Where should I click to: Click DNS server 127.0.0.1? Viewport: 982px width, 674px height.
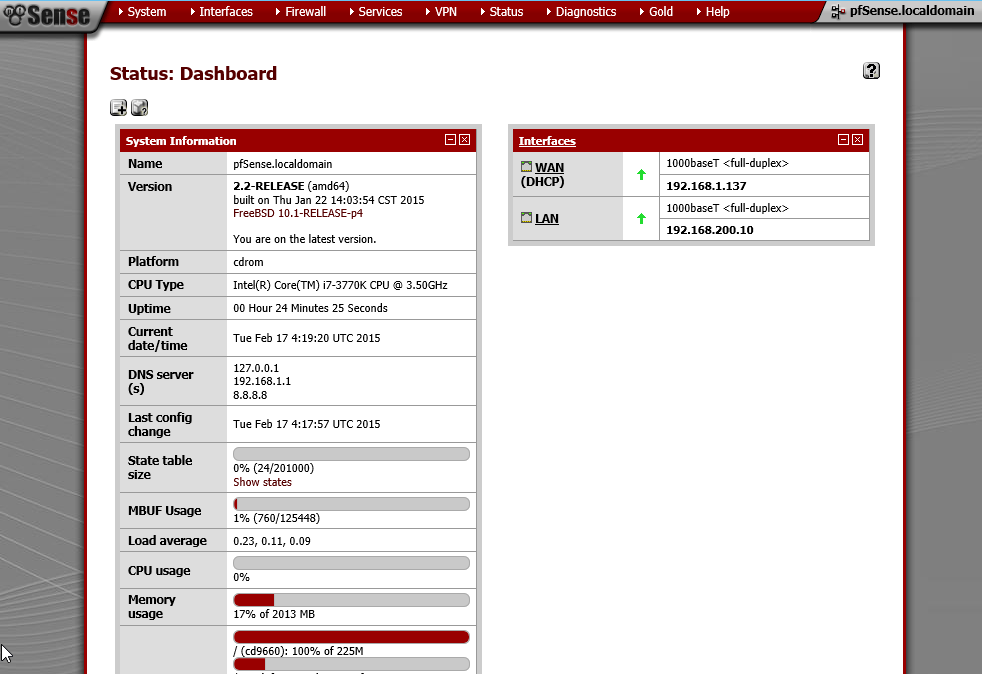pyautogui.click(x=256, y=368)
